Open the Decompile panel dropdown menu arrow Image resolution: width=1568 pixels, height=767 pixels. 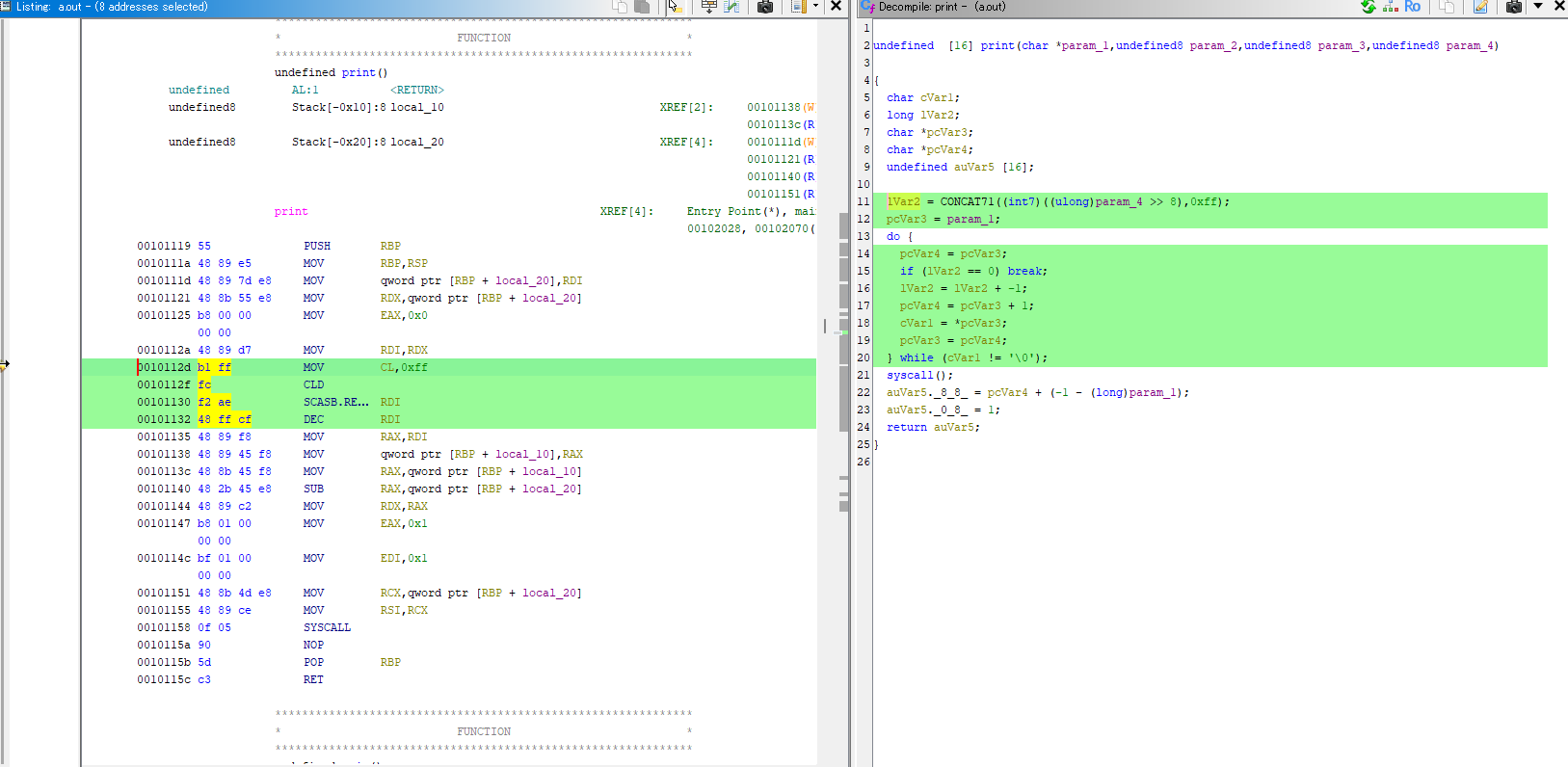click(x=1538, y=7)
